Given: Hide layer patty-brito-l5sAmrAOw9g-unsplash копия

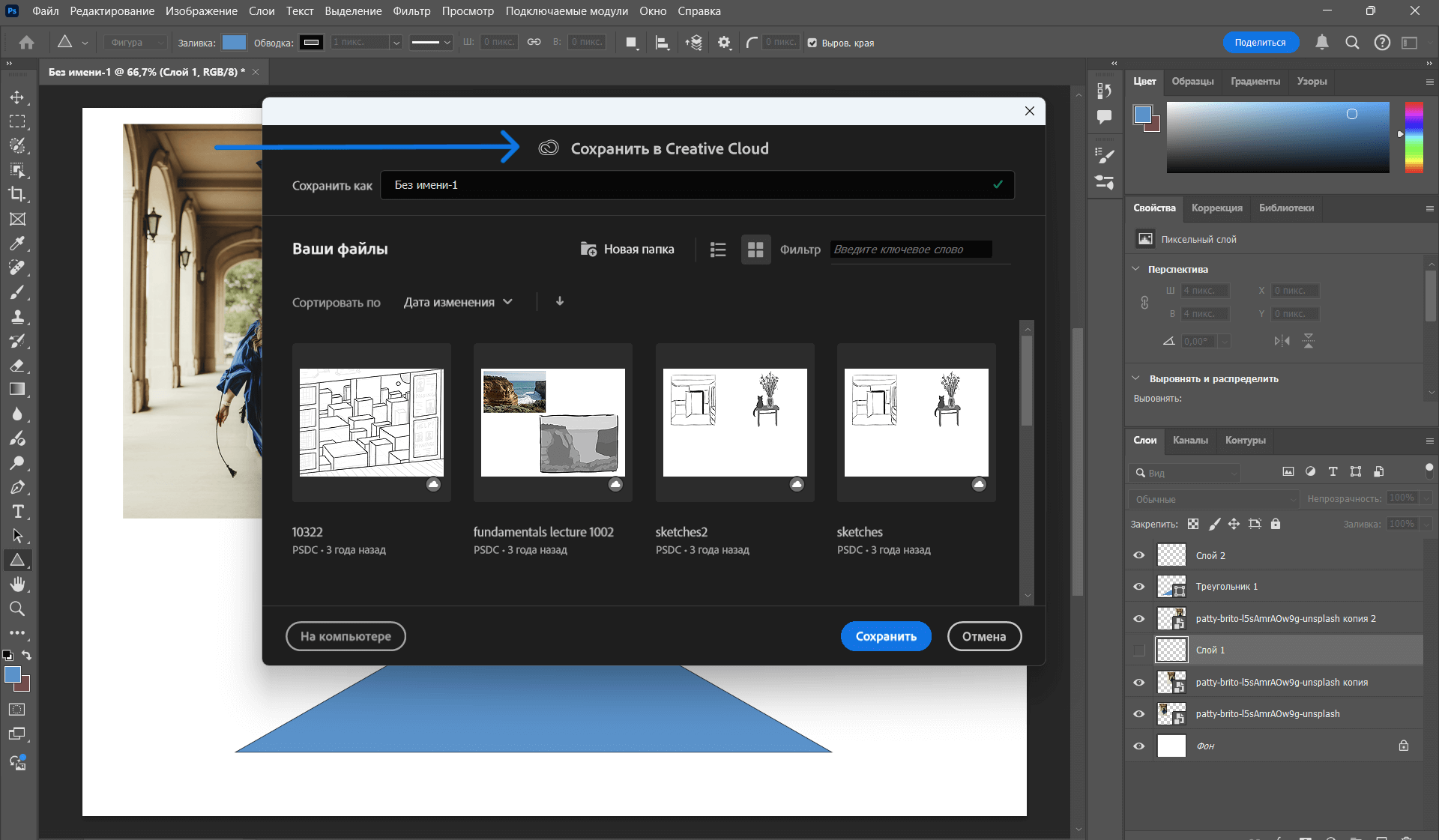Looking at the screenshot, I should (1139, 683).
